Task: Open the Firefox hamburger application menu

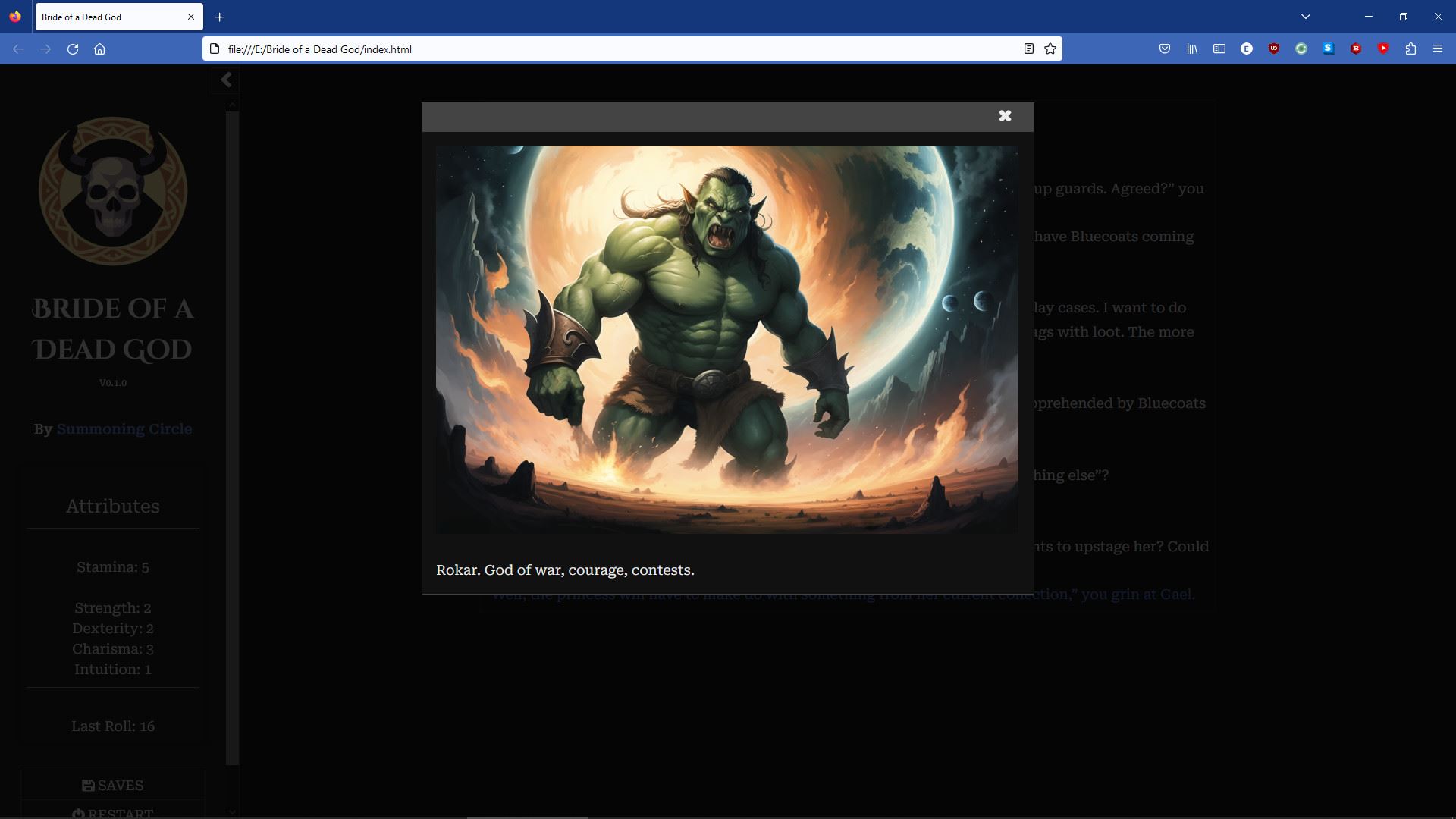Action: [x=1438, y=49]
